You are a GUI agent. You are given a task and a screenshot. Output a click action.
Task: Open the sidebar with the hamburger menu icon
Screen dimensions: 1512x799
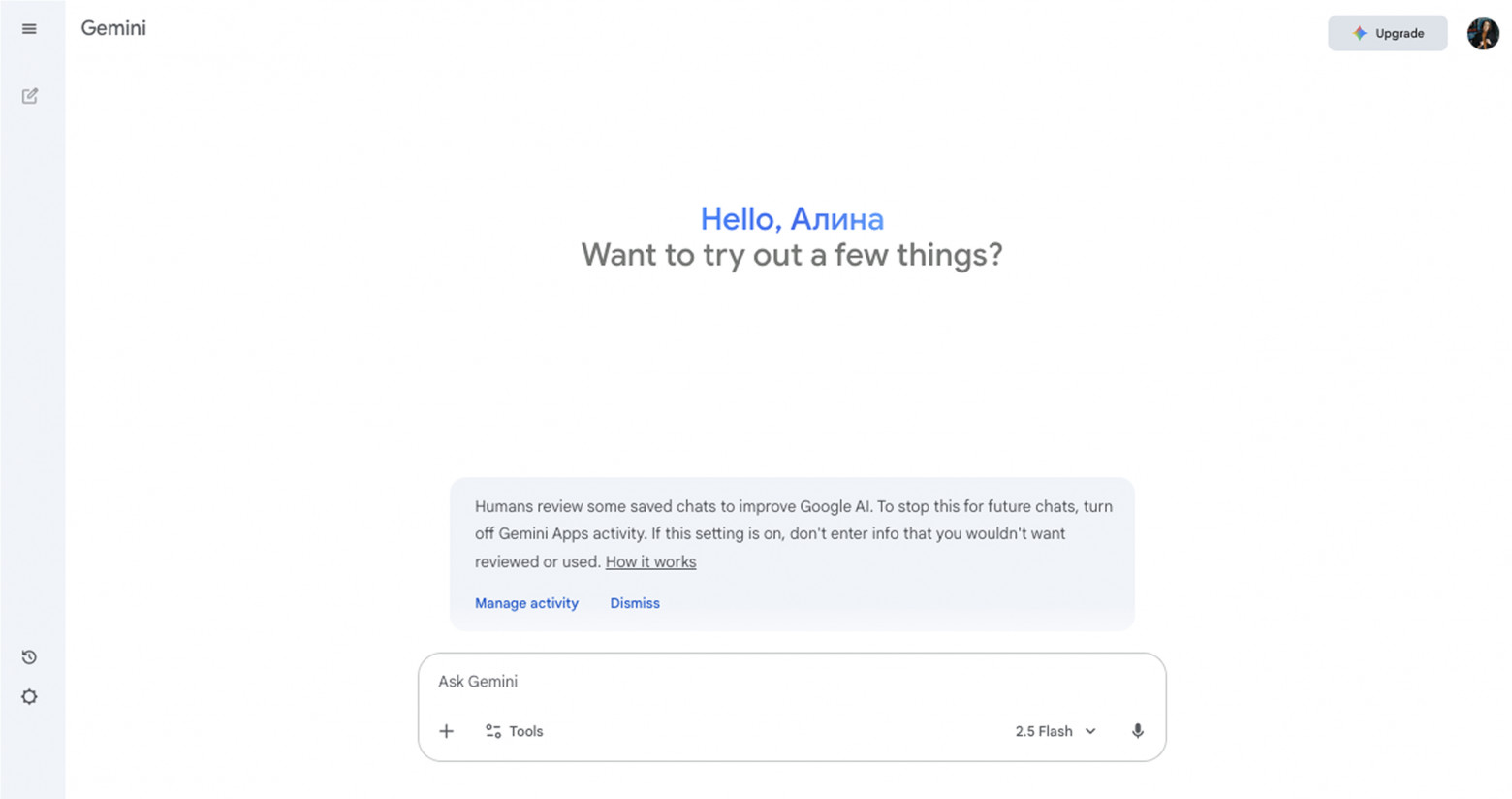tap(29, 28)
